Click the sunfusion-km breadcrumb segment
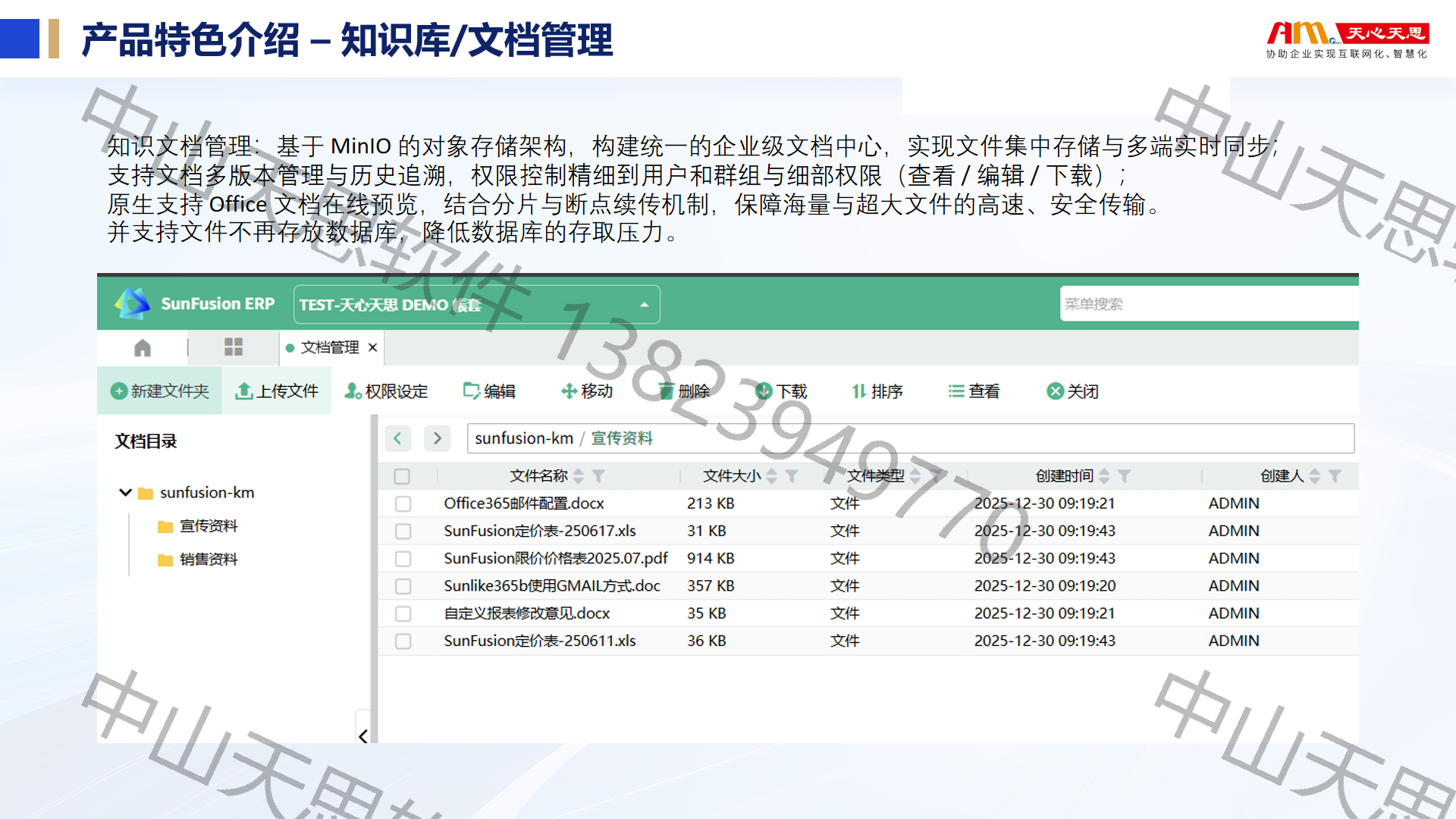Viewport: 1456px width, 819px height. coord(524,438)
